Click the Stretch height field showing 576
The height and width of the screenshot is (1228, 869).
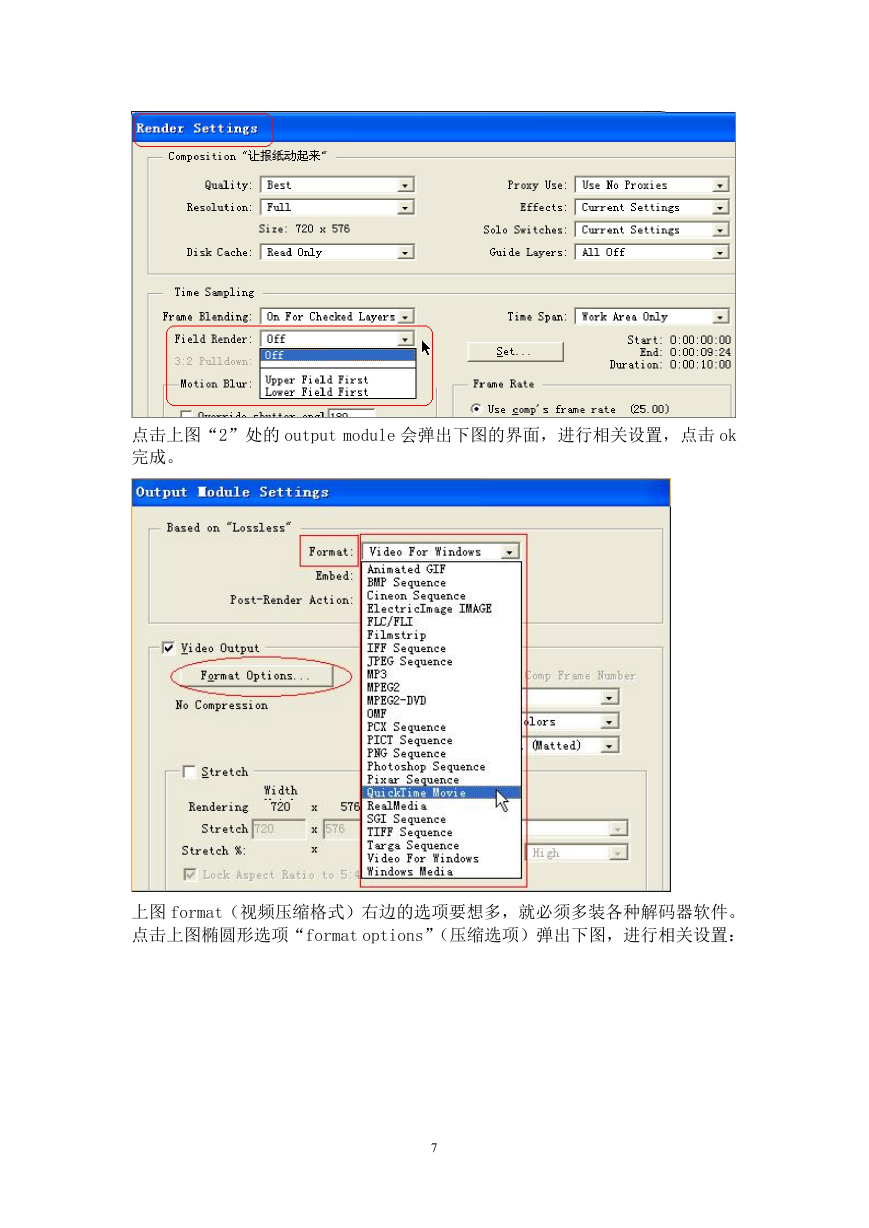coord(340,829)
